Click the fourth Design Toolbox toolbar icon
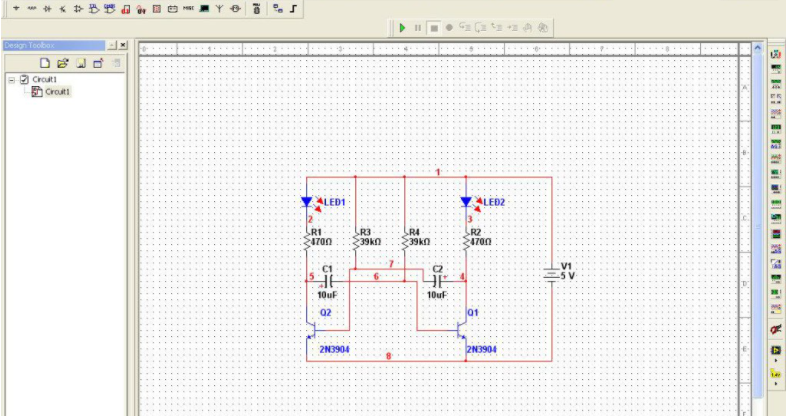The image size is (792, 416). click(x=98, y=63)
